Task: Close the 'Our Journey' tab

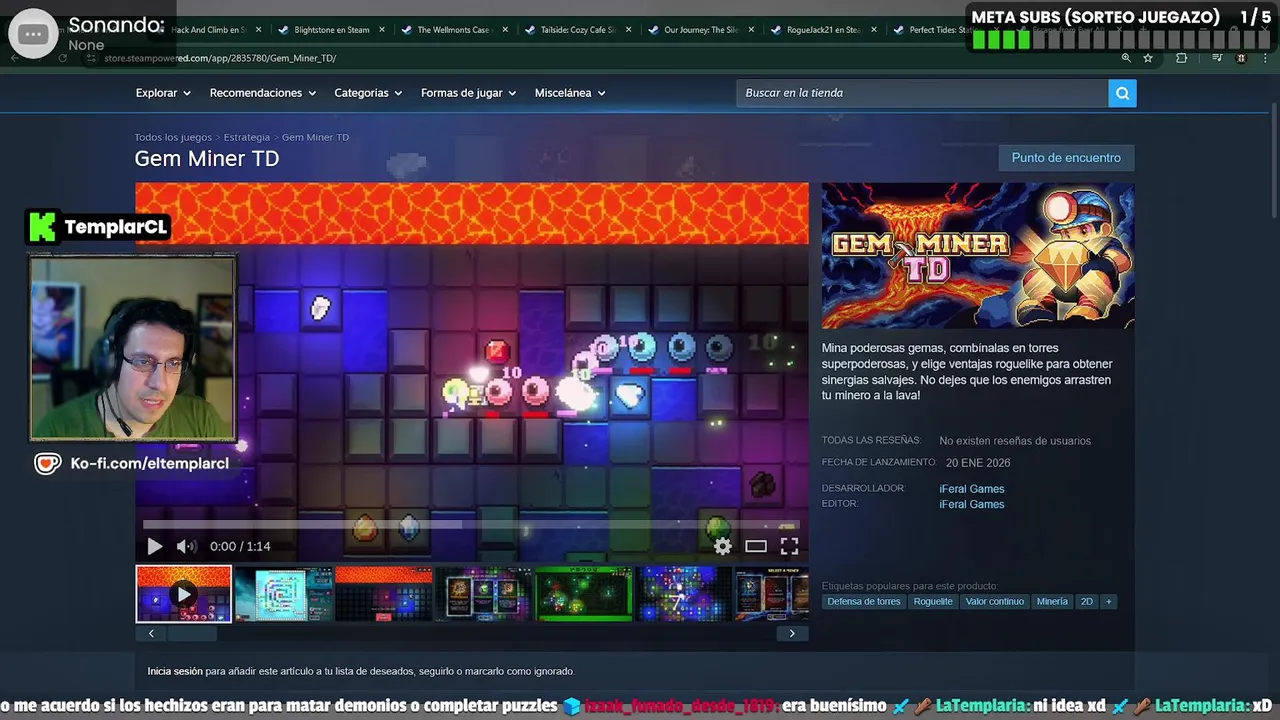Action: pyautogui.click(x=752, y=30)
